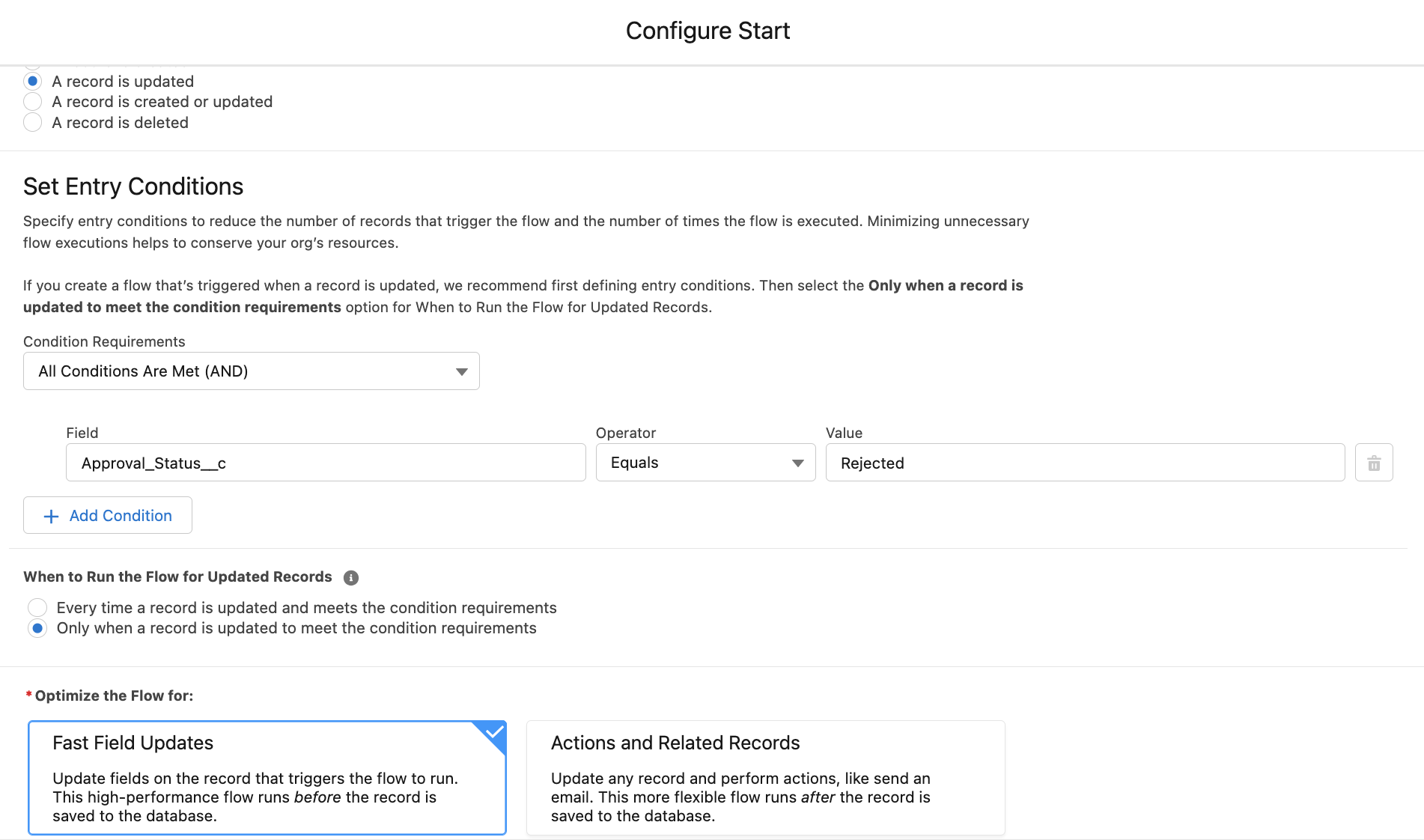Click the Field input showing Approval_Status__c

pyautogui.click(x=326, y=462)
